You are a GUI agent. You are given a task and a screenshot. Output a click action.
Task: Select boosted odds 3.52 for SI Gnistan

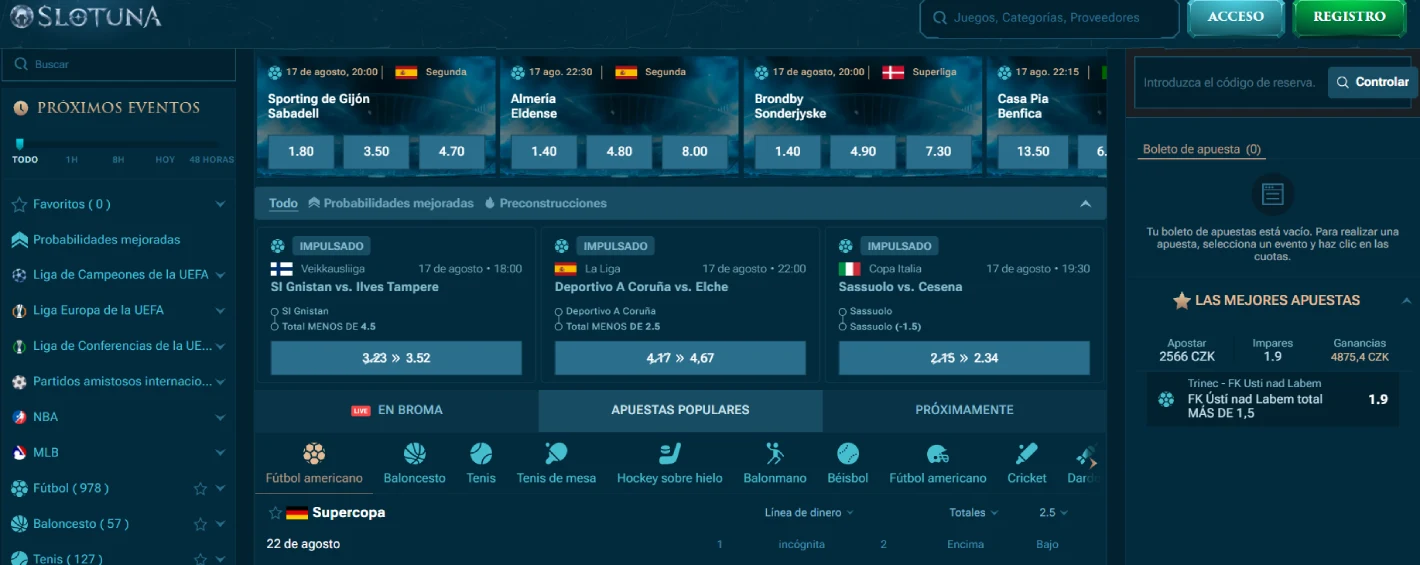(396, 358)
